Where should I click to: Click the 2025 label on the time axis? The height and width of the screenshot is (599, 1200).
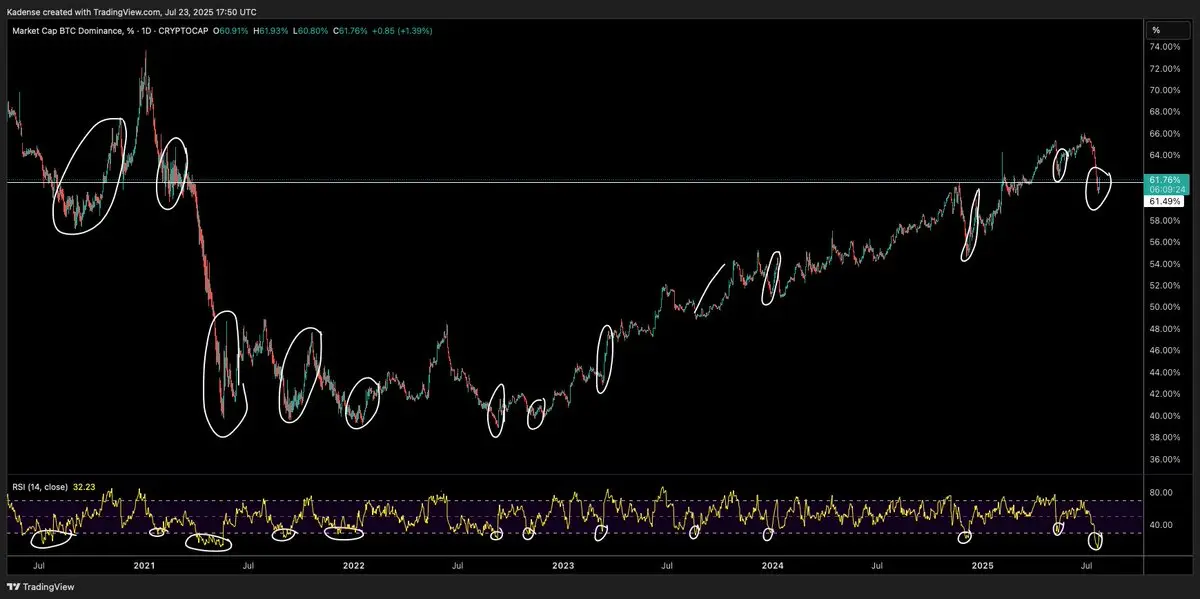[x=982, y=566]
